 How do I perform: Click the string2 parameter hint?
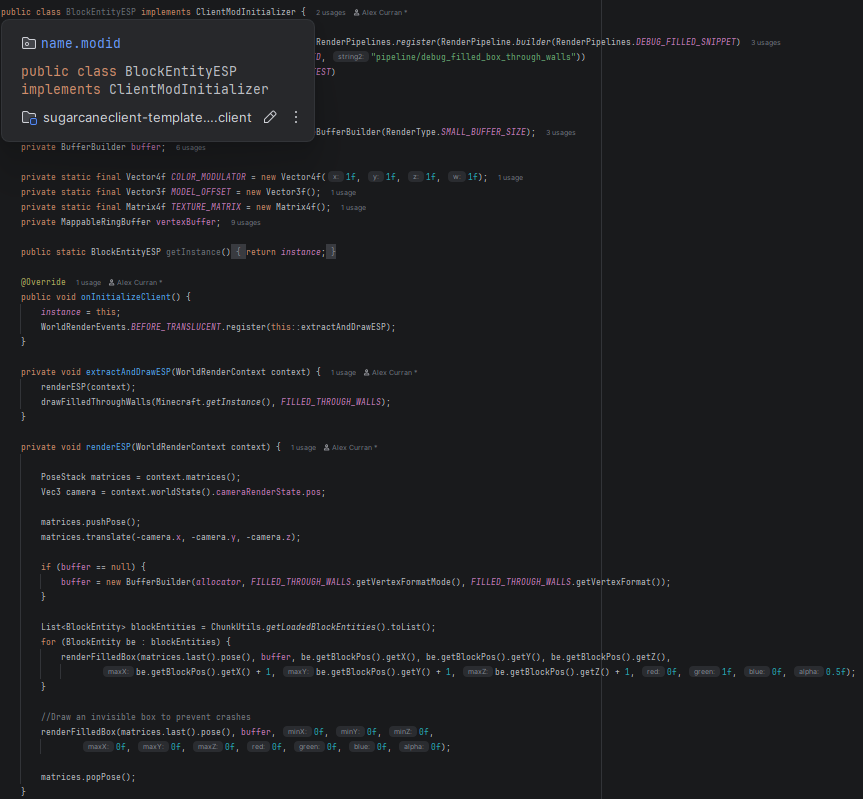350,57
